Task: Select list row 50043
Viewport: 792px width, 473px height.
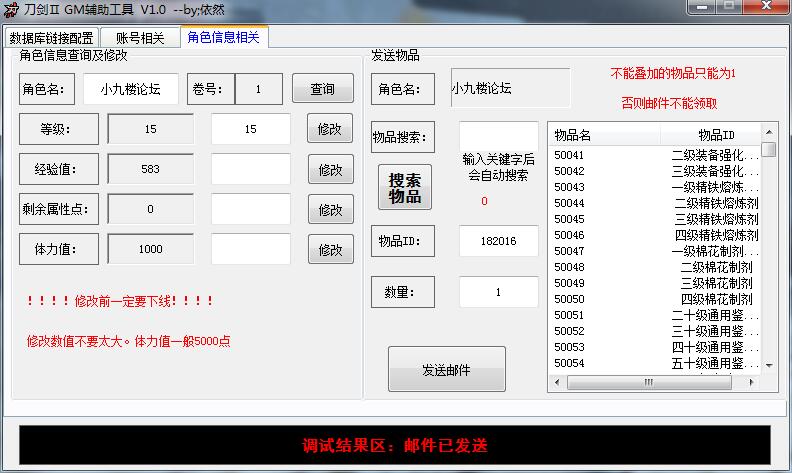Action: point(655,187)
